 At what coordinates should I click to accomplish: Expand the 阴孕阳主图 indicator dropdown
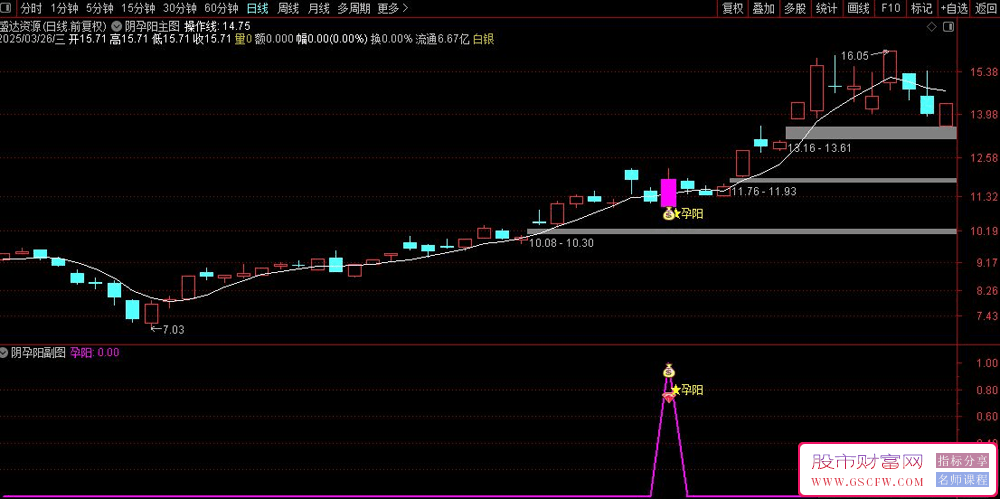click(117, 27)
